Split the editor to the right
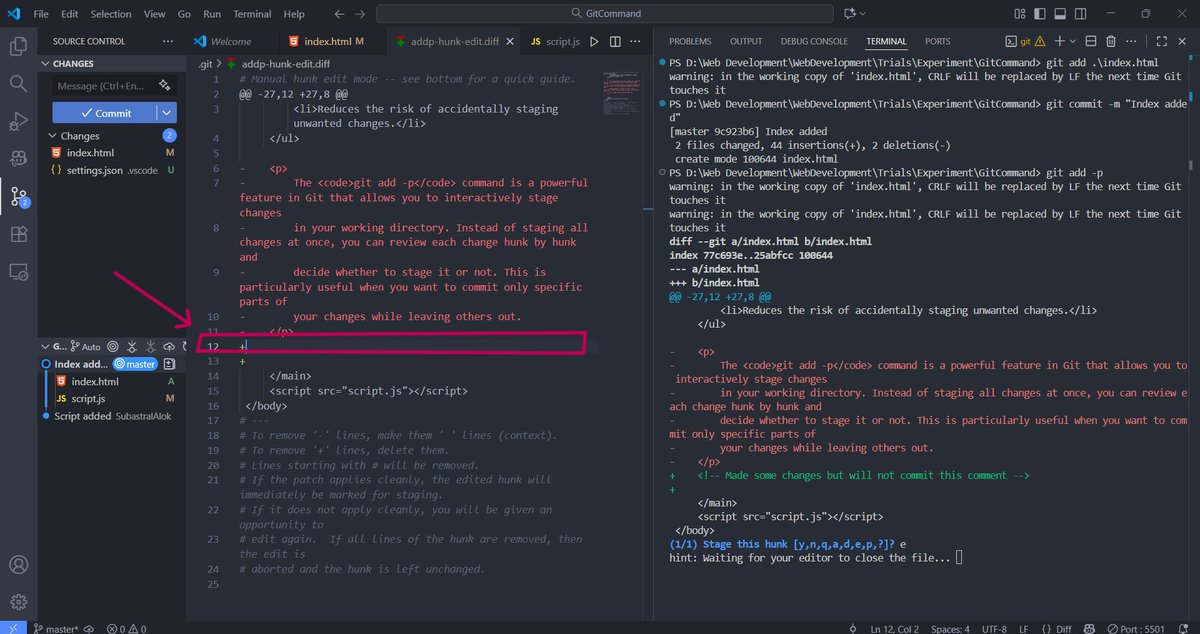Screen dimensions: 1200x634 coord(616,42)
